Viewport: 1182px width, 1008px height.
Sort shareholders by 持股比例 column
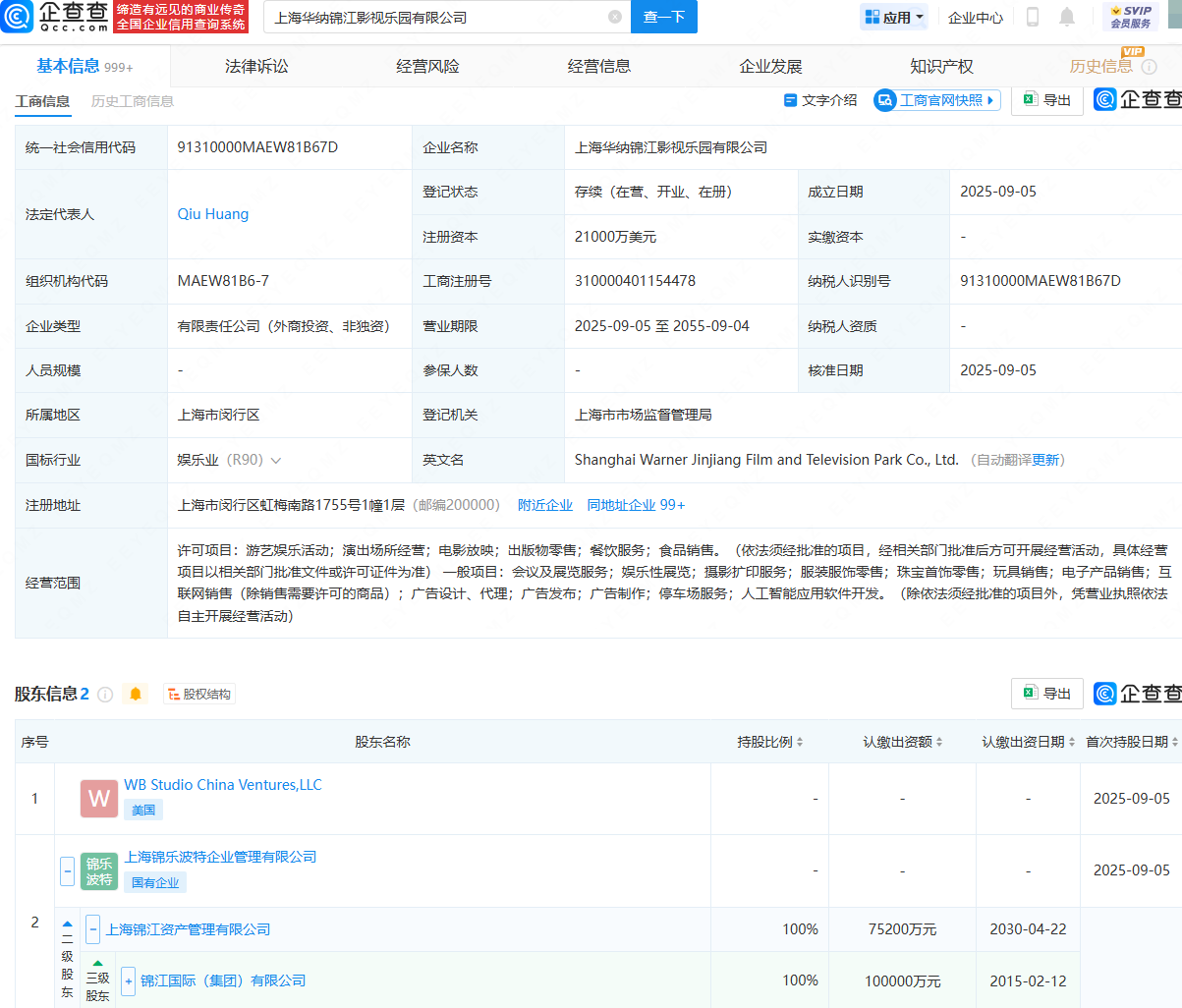point(770,742)
